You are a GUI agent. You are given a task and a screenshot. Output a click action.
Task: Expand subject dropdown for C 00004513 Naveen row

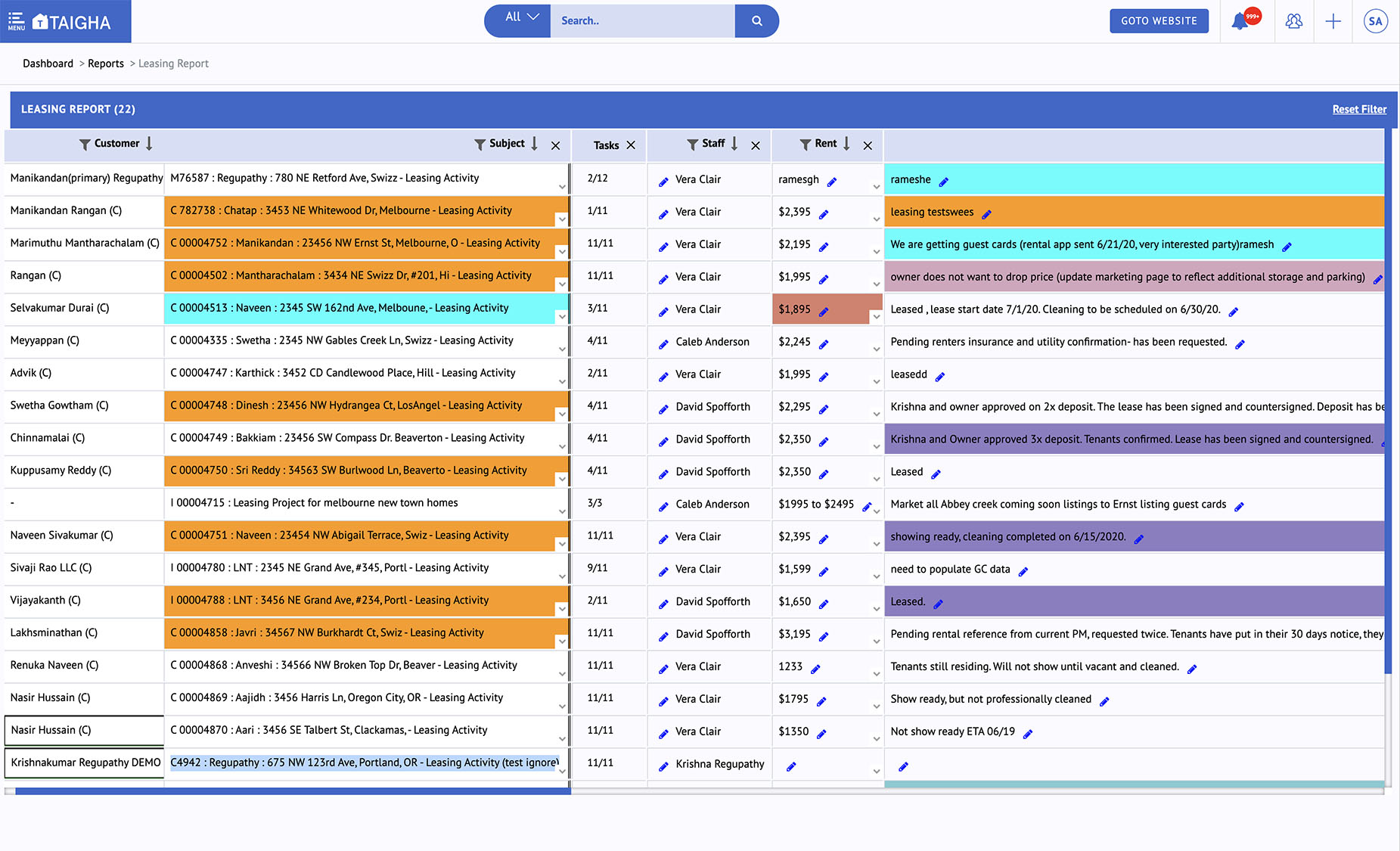pos(562,317)
